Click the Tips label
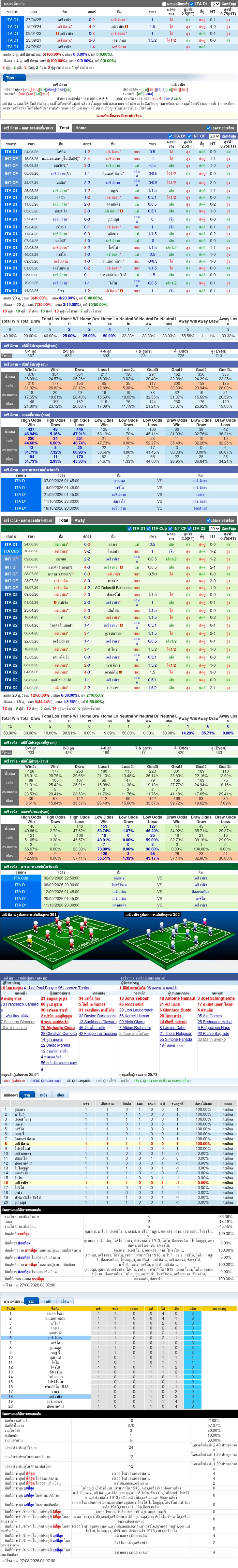Screen dimensions: 238x1568 click(x=10, y=77)
